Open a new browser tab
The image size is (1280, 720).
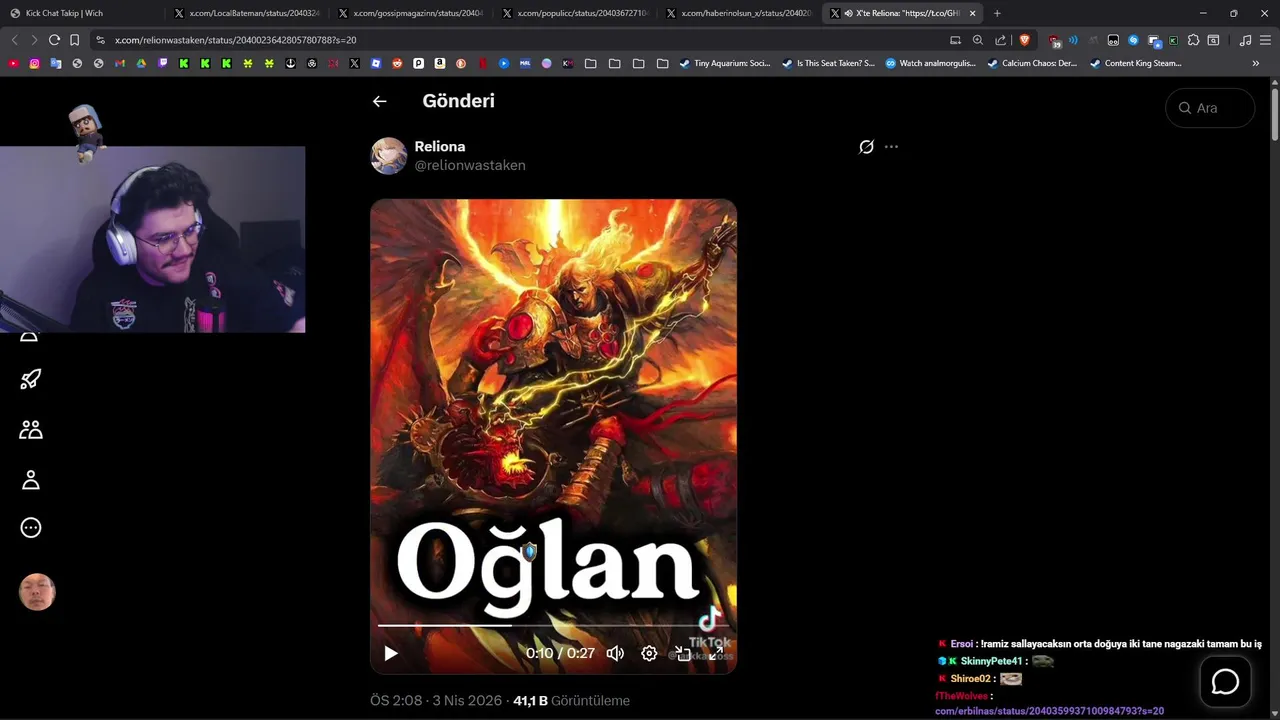click(x=997, y=13)
